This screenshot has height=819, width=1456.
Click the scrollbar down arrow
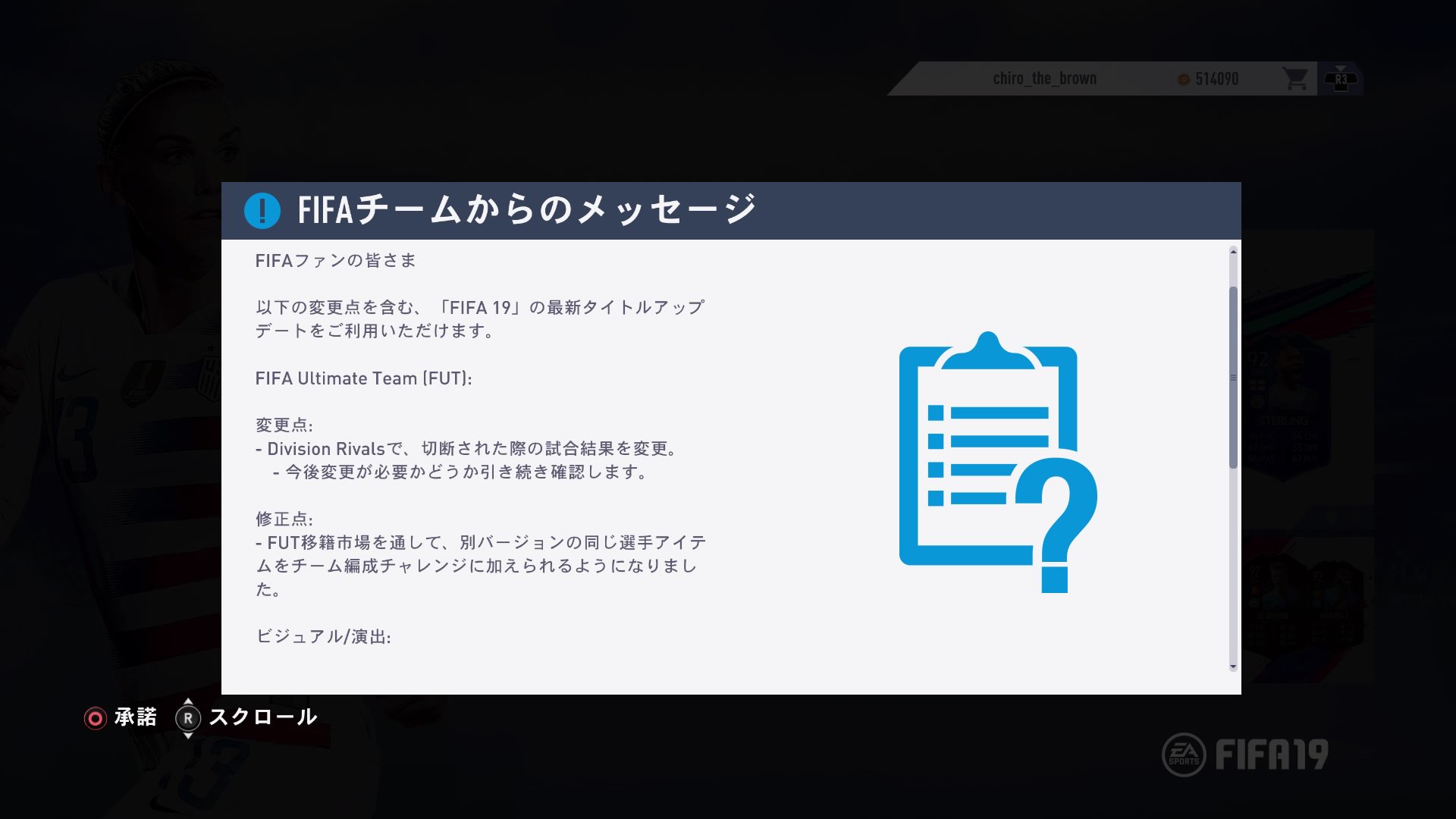pyautogui.click(x=1233, y=667)
